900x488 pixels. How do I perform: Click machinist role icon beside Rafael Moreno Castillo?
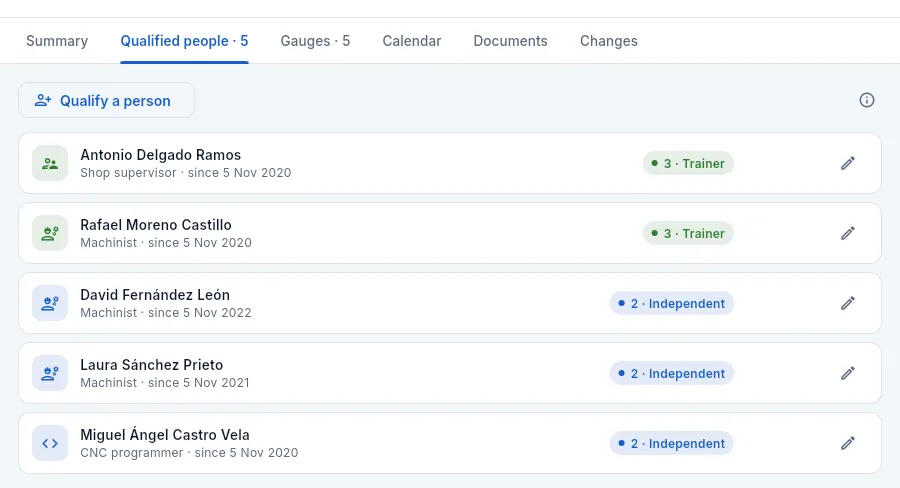(x=50, y=233)
